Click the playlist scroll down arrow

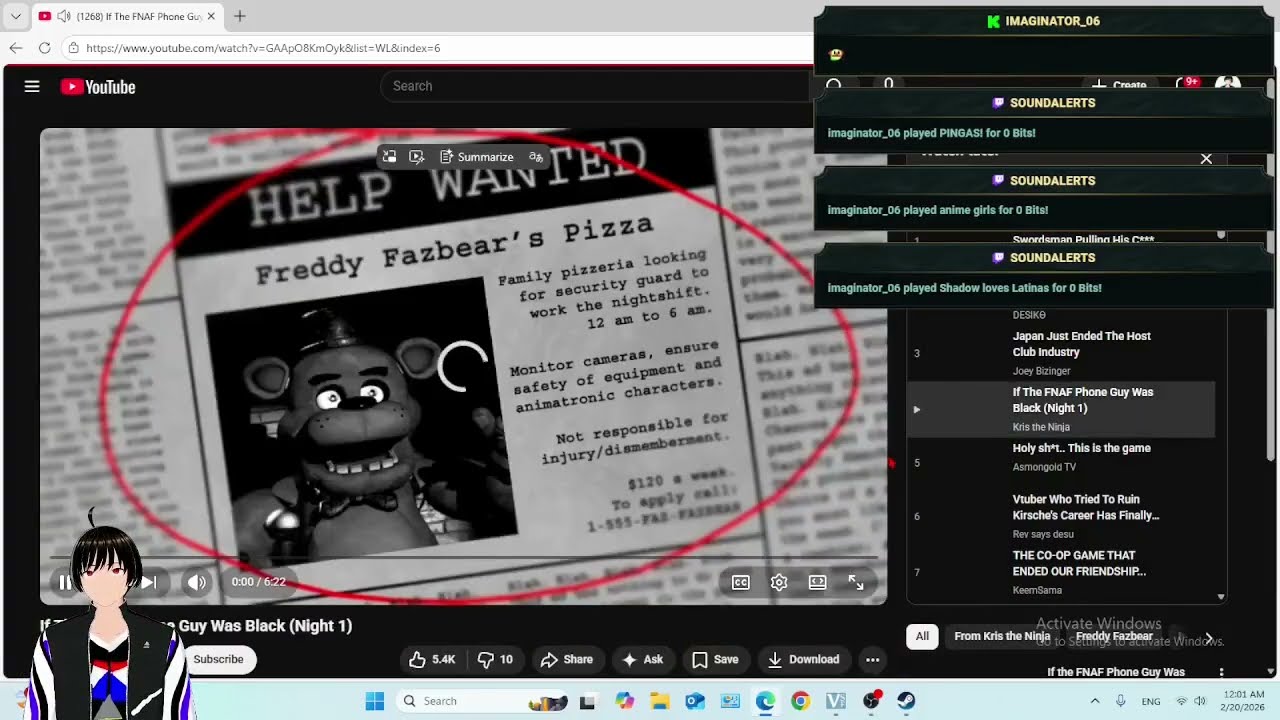tap(1220, 597)
